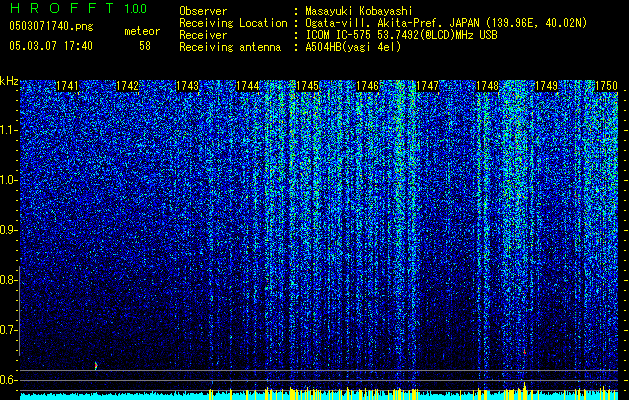
Task: Click observer name Masayuki Kobayashi
Action: click(x=358, y=11)
